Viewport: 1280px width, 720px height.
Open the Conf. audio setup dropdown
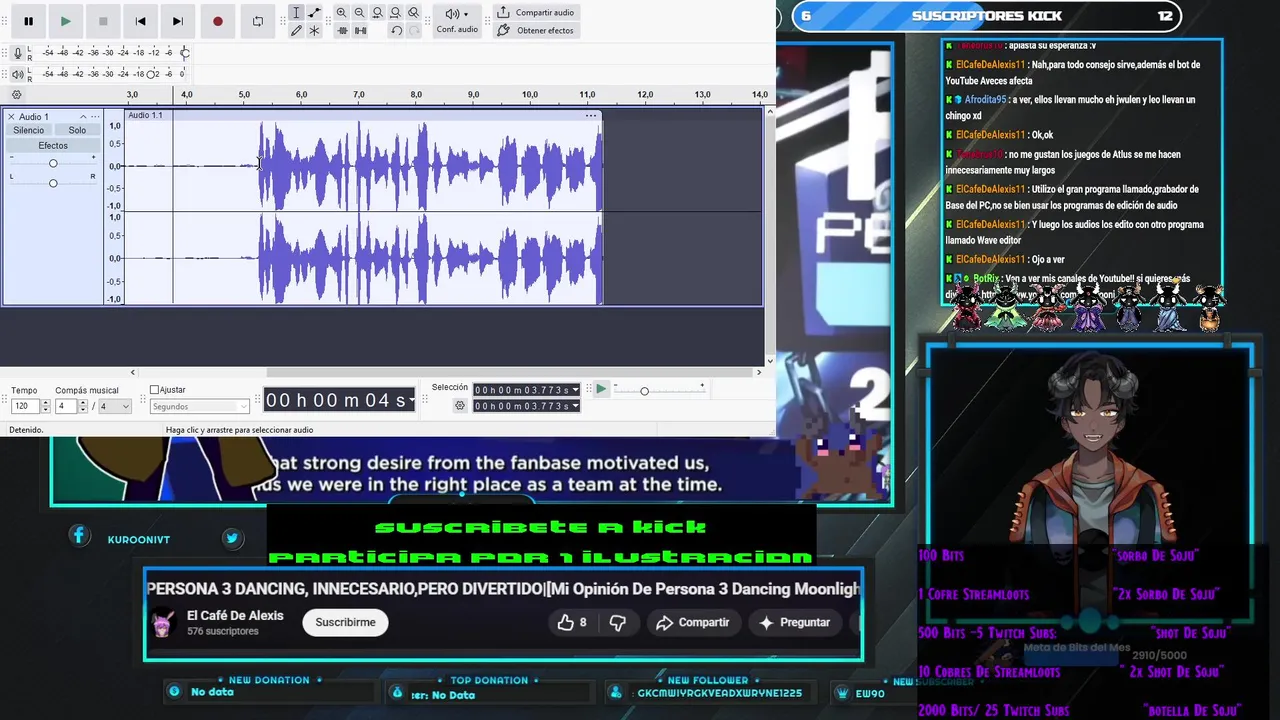tap(456, 20)
